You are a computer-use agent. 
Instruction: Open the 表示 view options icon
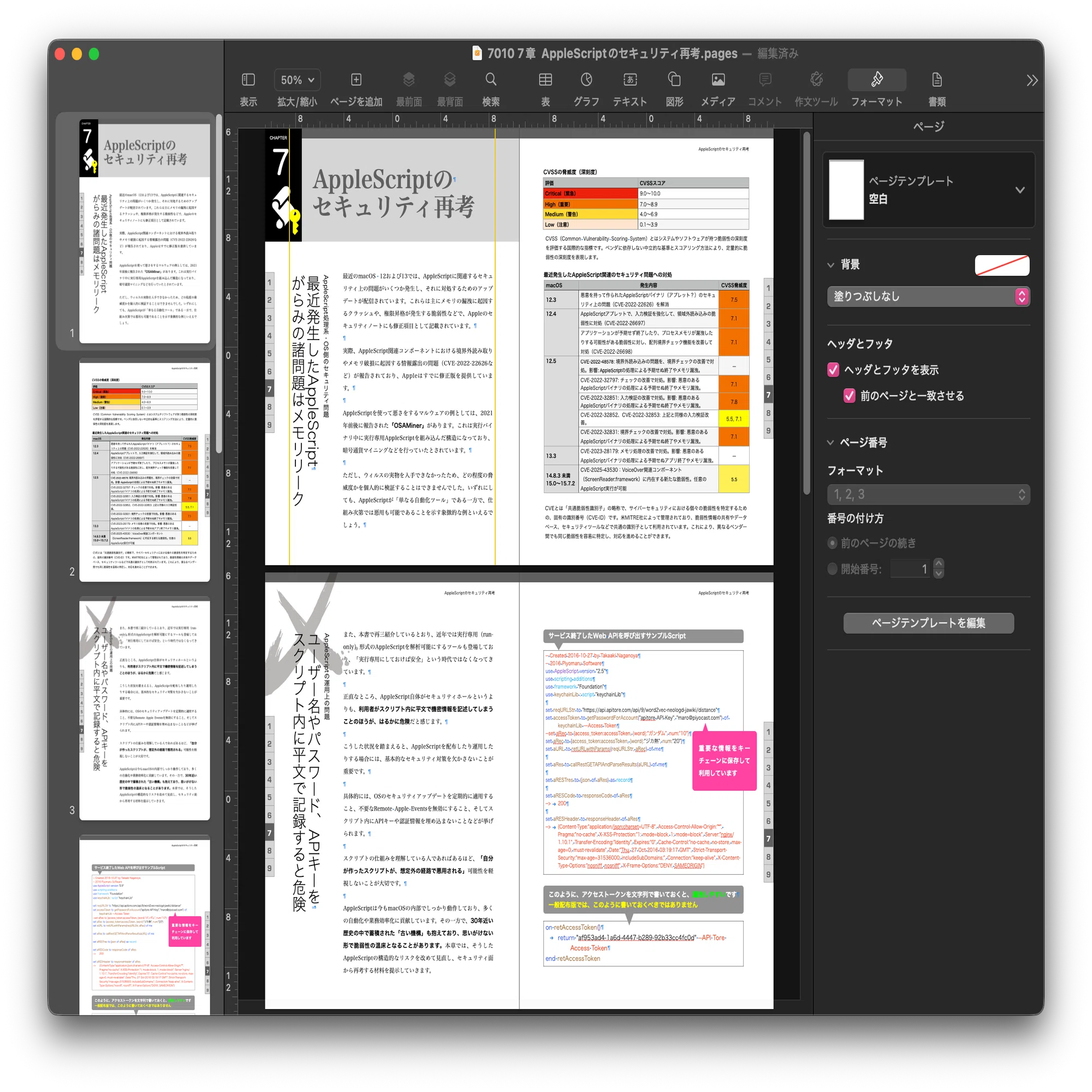(248, 80)
